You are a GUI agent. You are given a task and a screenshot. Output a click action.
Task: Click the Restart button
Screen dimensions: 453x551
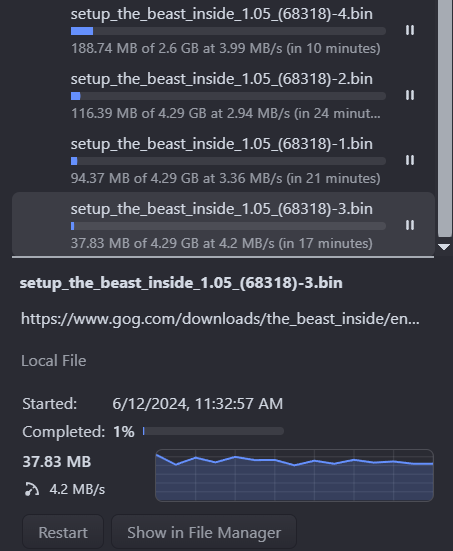tap(63, 532)
